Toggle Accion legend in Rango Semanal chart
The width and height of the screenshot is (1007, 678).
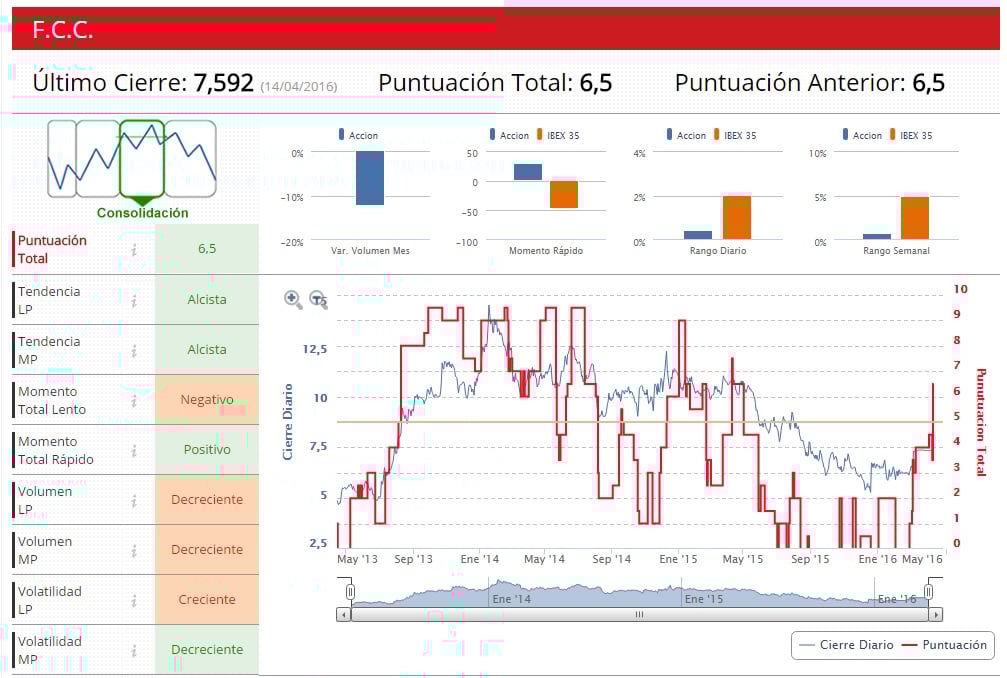pyautogui.click(x=863, y=135)
